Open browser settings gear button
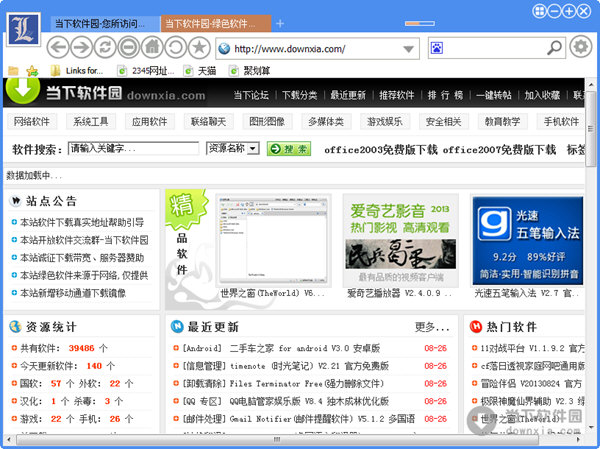 (581, 47)
